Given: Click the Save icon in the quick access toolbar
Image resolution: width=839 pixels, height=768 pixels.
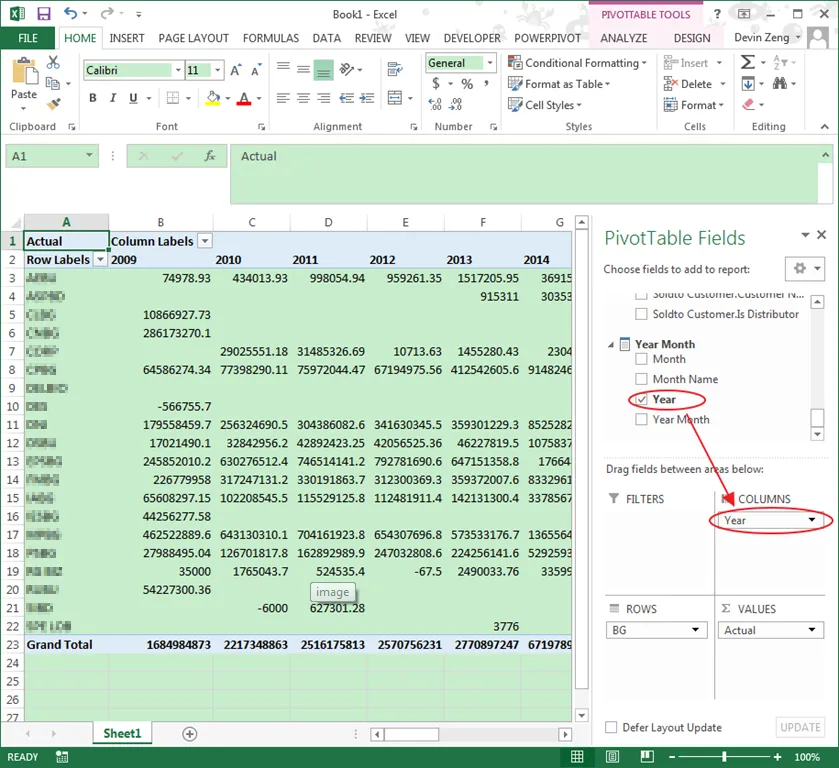Looking at the screenshot, I should (x=43, y=14).
